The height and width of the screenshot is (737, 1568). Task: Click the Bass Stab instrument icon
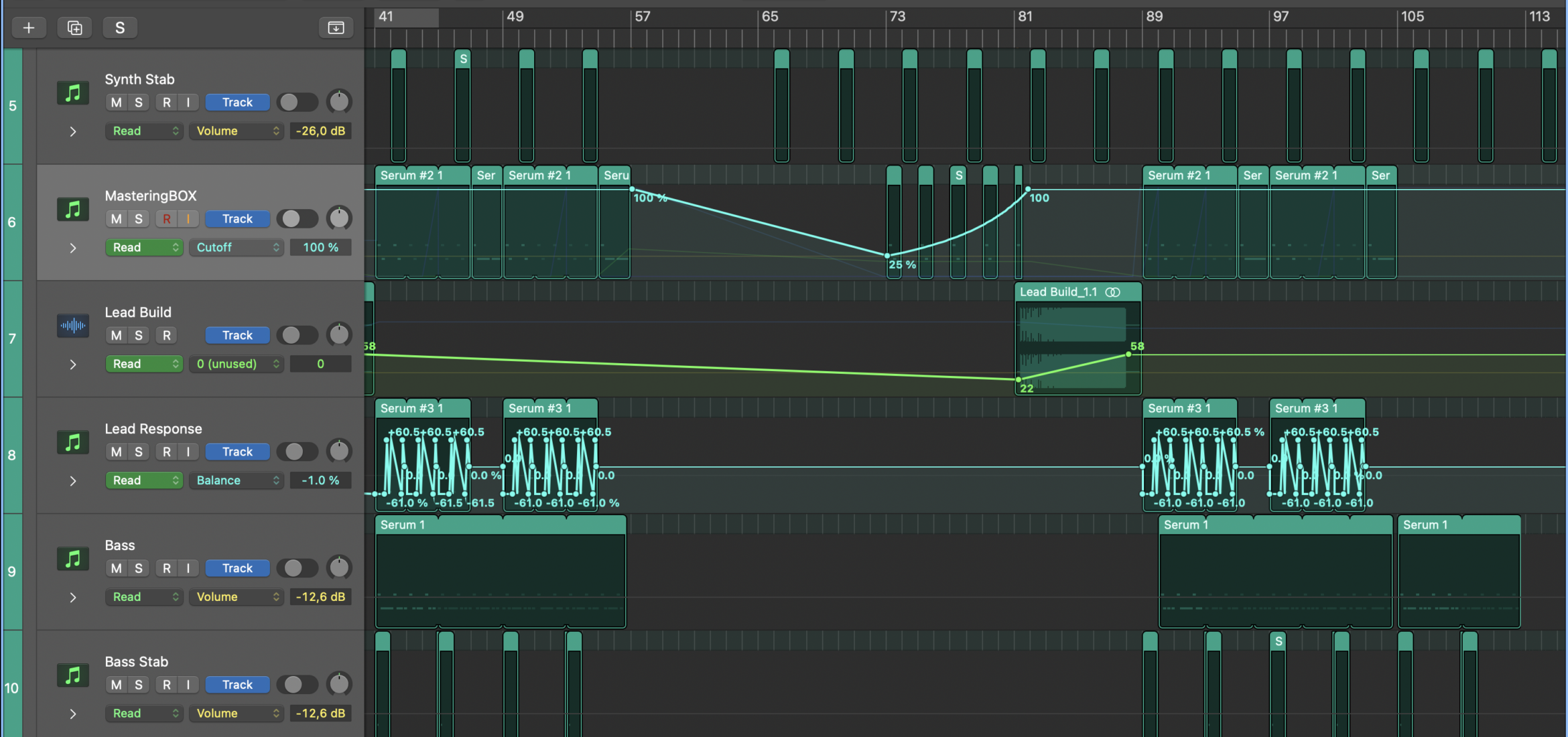pyautogui.click(x=72, y=675)
